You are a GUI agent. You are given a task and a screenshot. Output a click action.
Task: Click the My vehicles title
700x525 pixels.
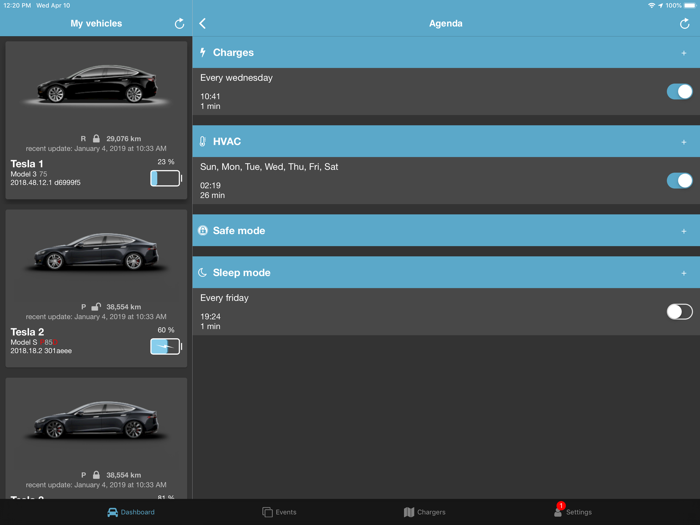coord(96,24)
